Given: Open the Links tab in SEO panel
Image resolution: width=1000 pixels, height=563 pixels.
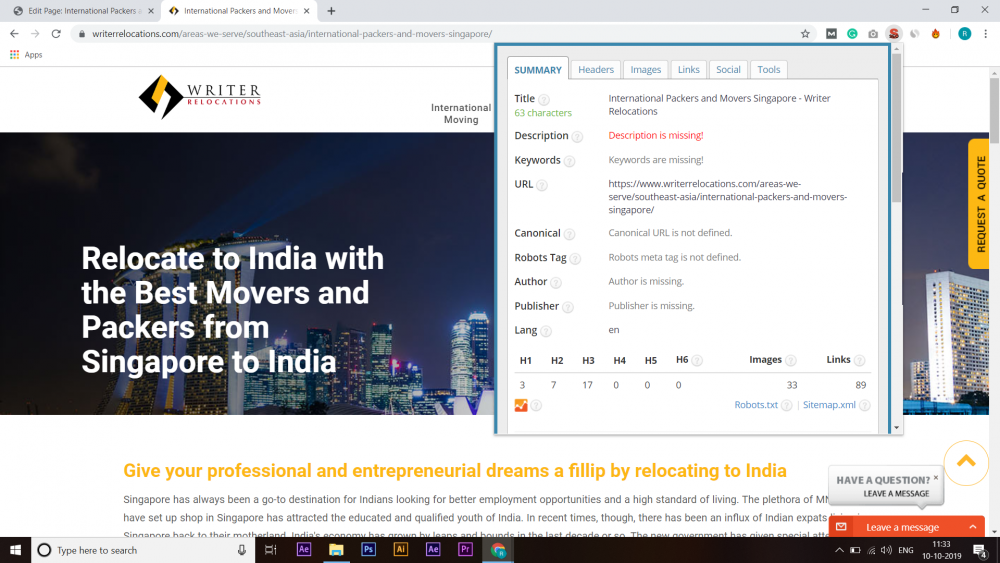Looking at the screenshot, I should pyautogui.click(x=688, y=69).
